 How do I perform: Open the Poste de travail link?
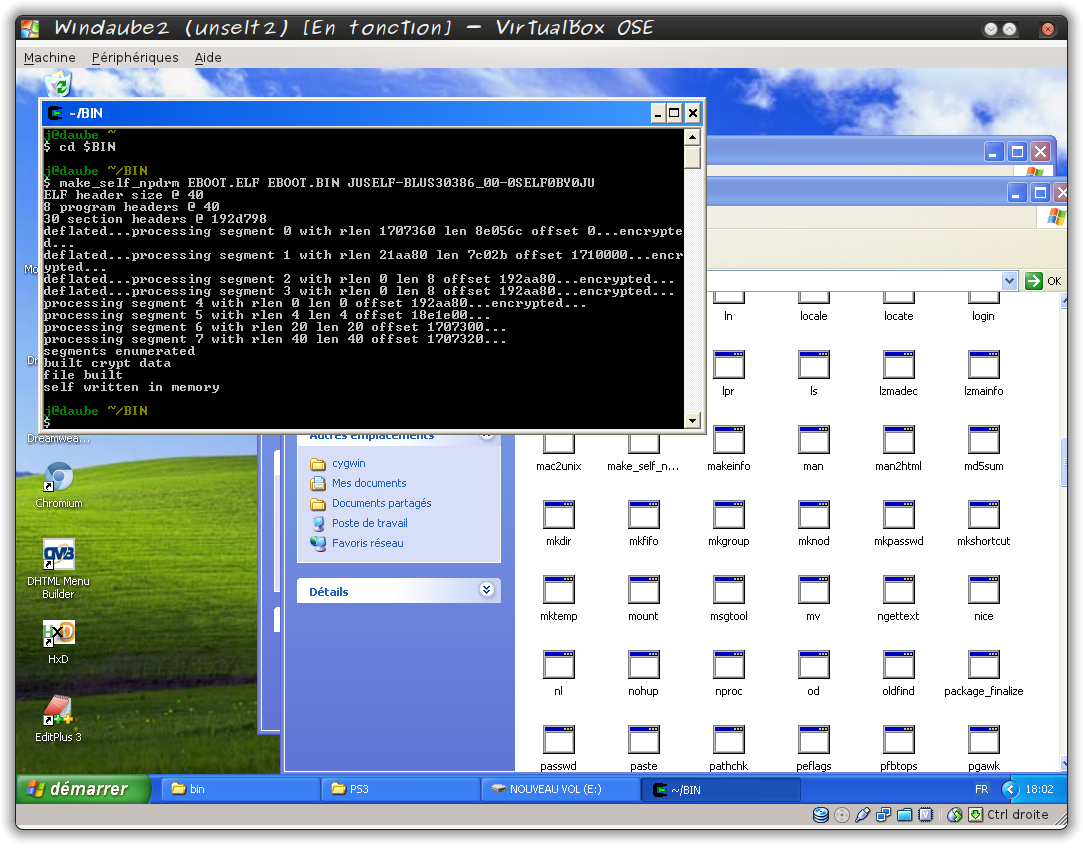click(370, 523)
